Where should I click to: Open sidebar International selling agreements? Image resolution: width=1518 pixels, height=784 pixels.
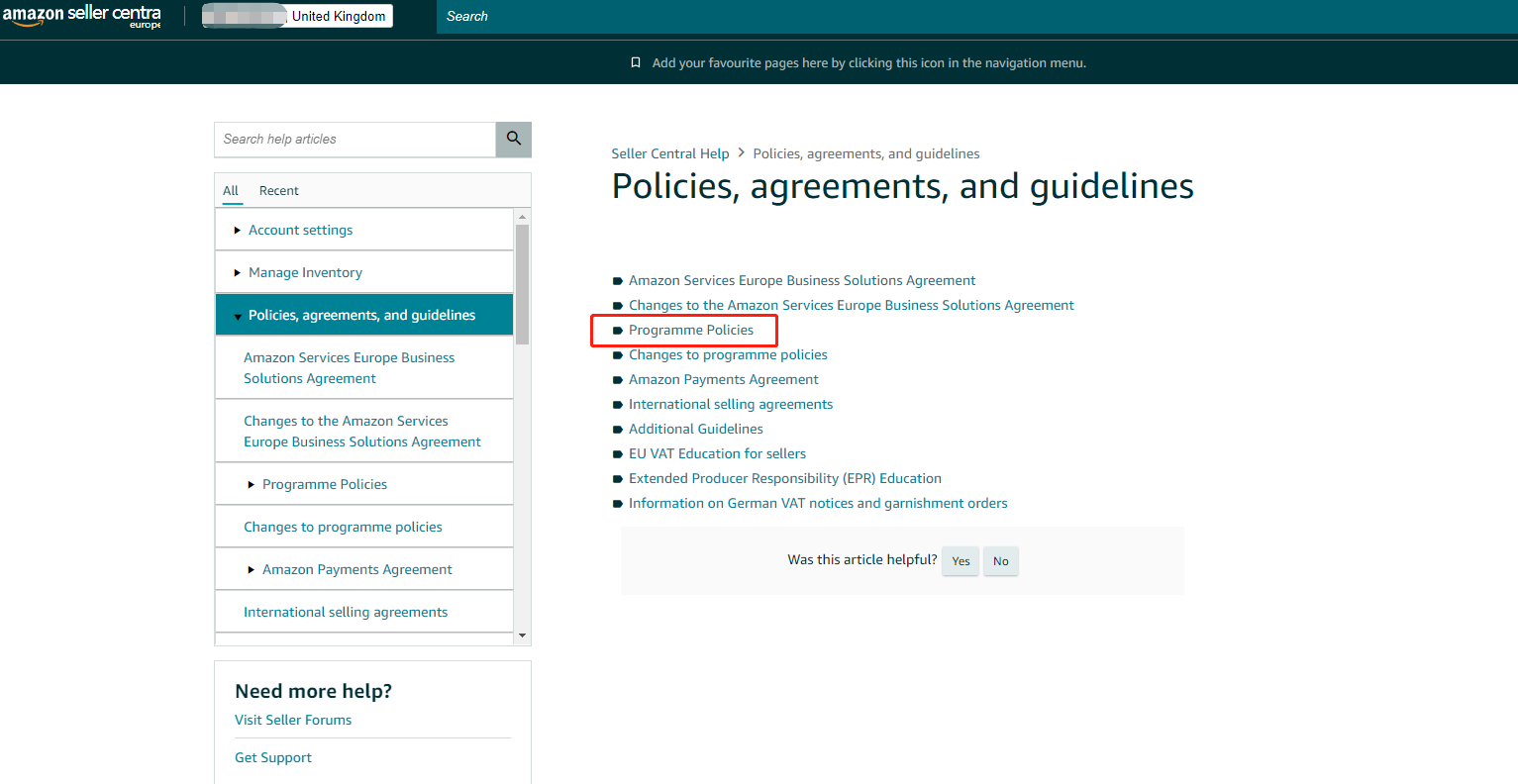(x=346, y=612)
